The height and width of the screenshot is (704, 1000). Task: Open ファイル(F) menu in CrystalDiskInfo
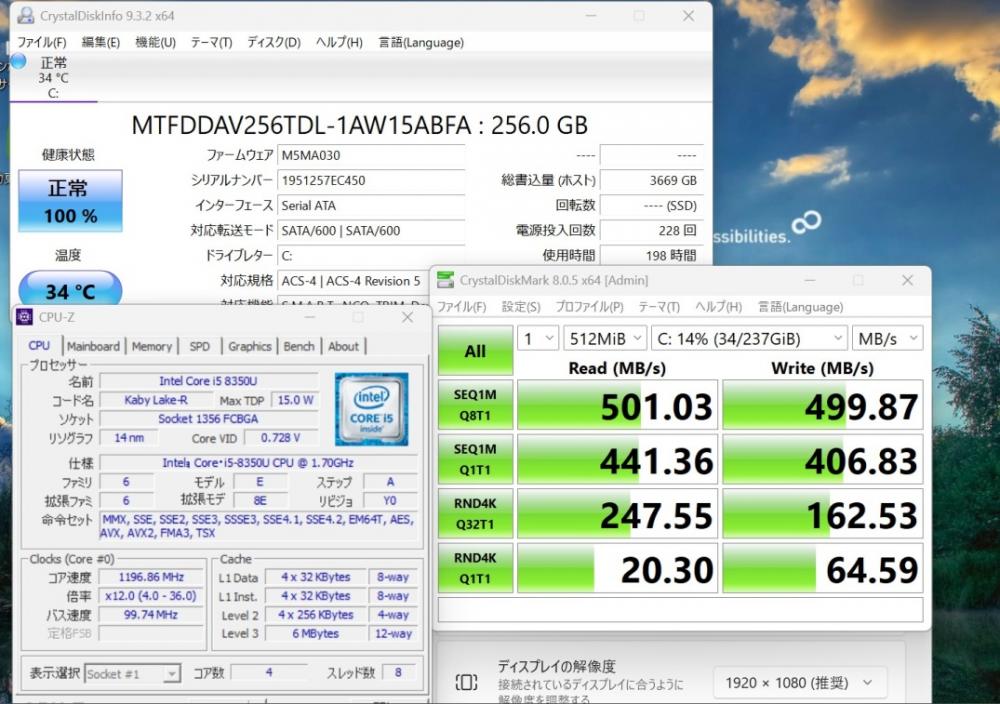(41, 42)
